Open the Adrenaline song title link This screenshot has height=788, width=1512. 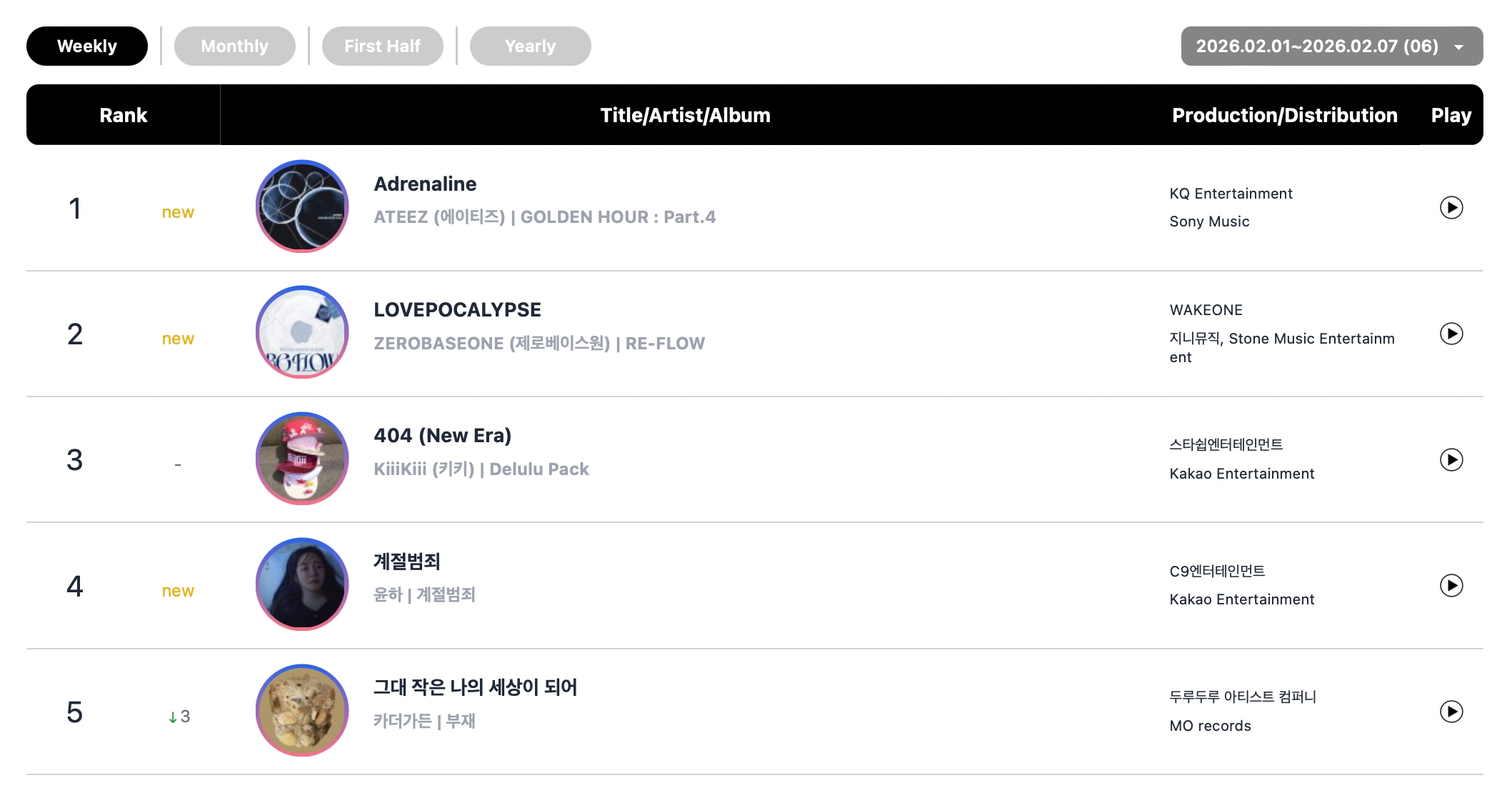[425, 184]
